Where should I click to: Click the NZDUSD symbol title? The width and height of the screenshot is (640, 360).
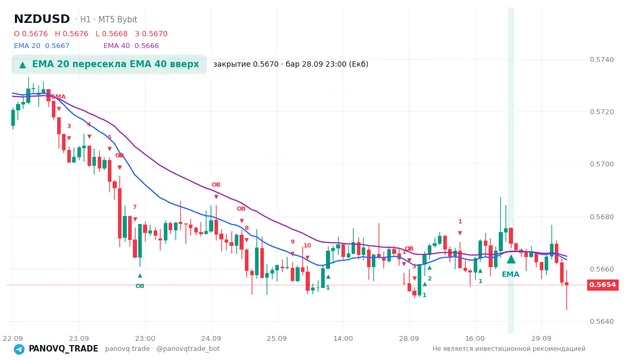42,19
